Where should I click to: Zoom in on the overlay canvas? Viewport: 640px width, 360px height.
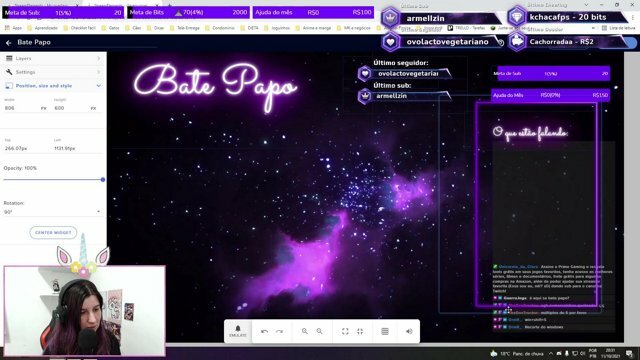point(305,331)
